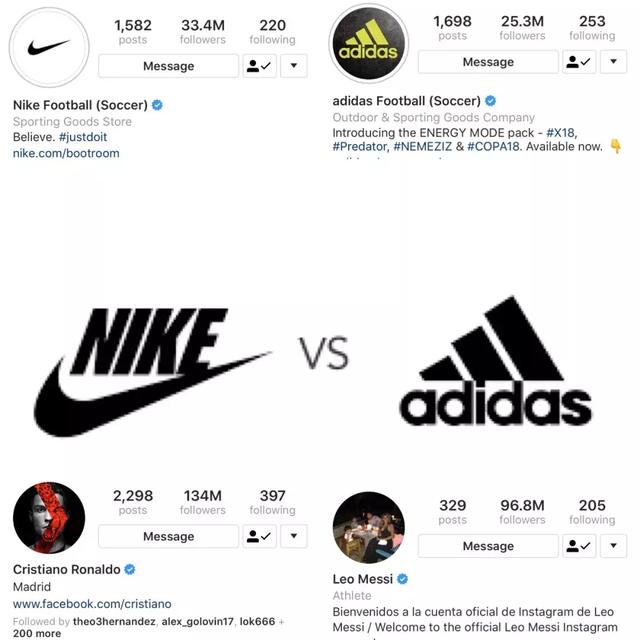
Task: Expand suggestions arrow on adidas Football profile
Action: pos(613,62)
